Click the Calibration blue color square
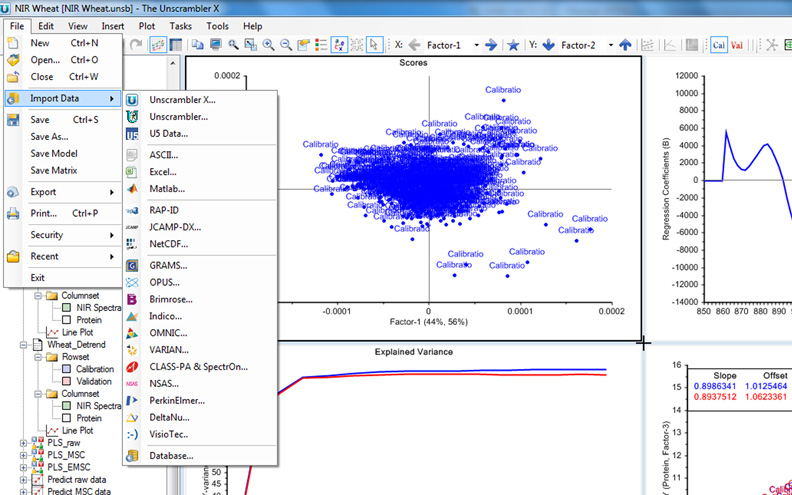Viewport: 792px width, 495px height. [66, 369]
